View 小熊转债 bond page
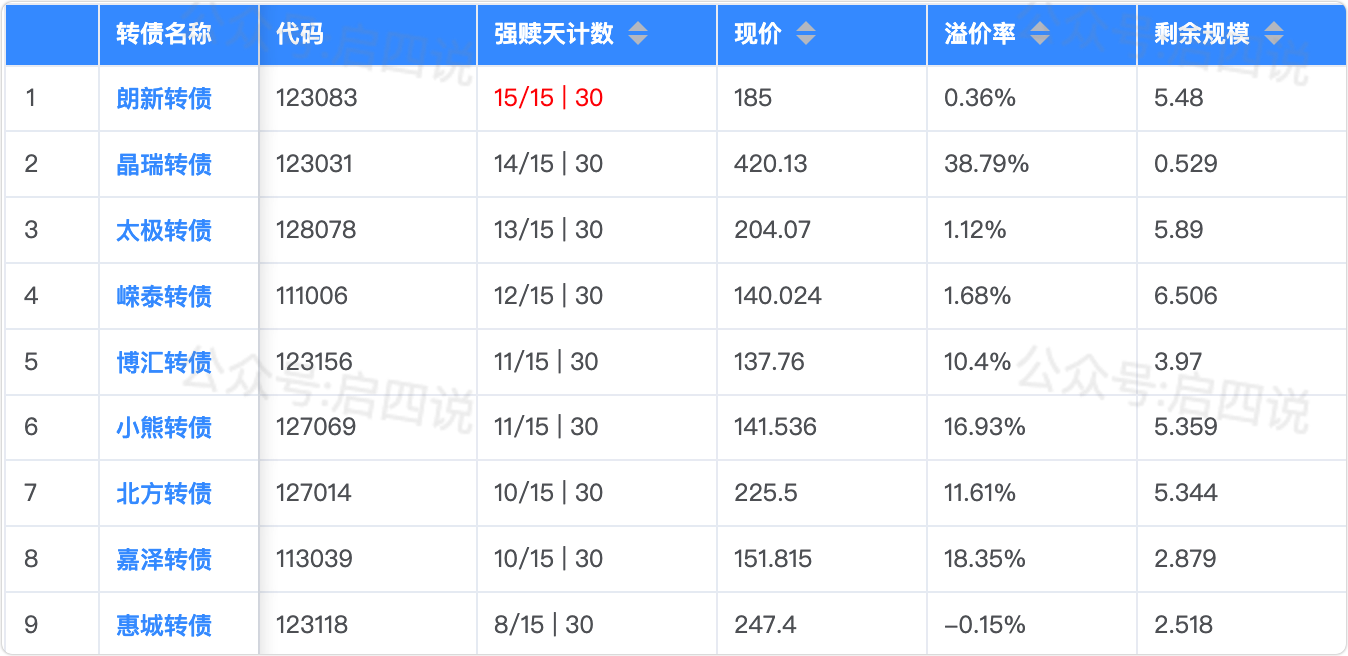 (164, 428)
